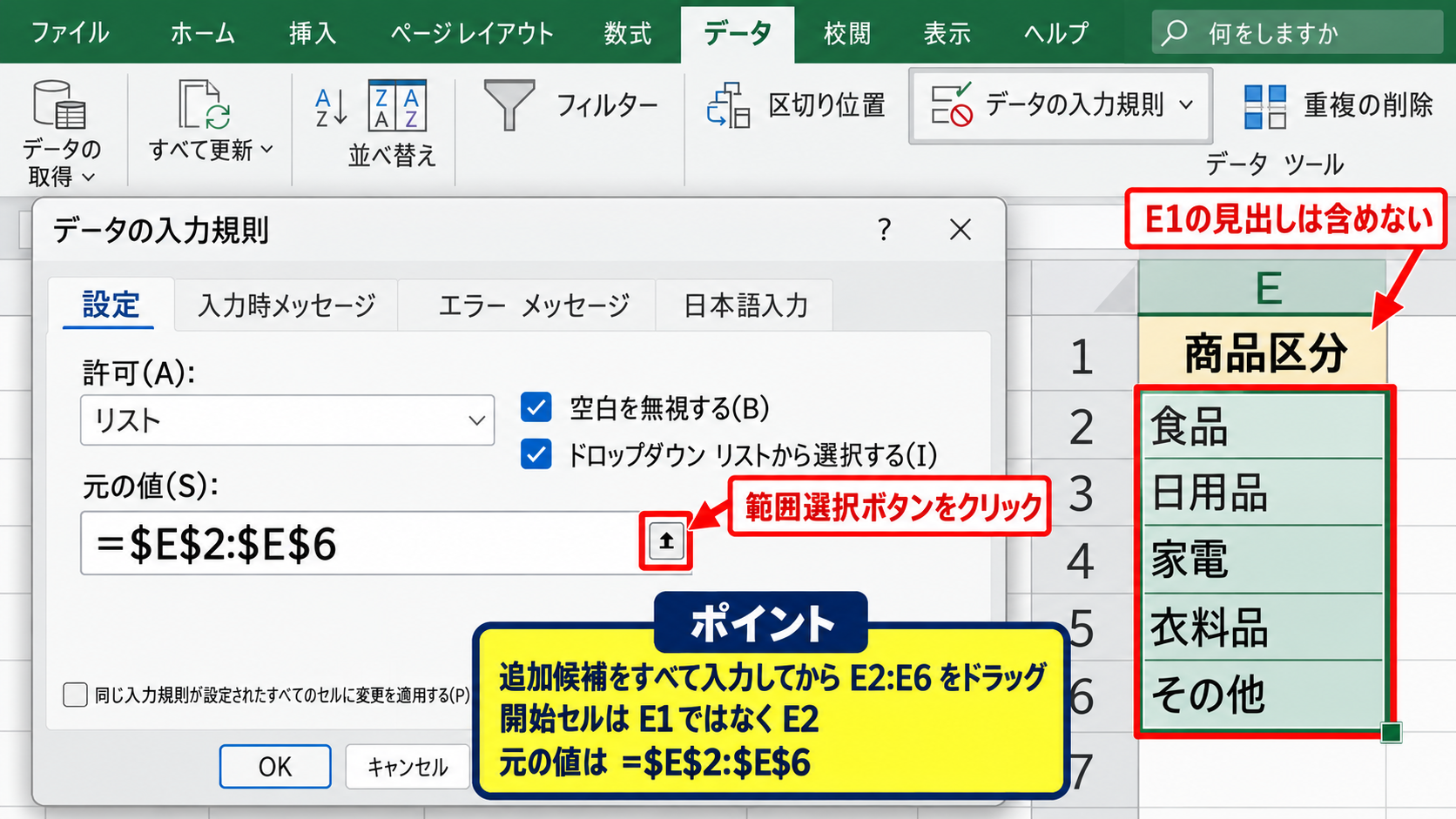Expand the すべて更新 dropdown arrow

[266, 150]
